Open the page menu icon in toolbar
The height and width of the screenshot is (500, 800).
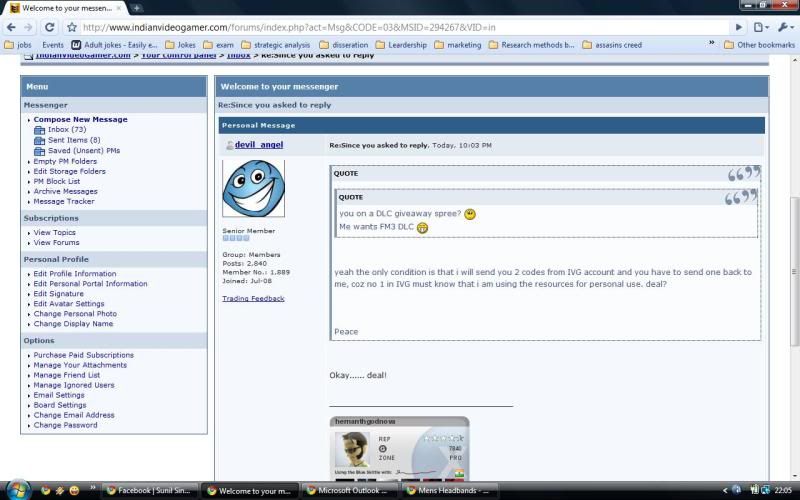click(764, 27)
